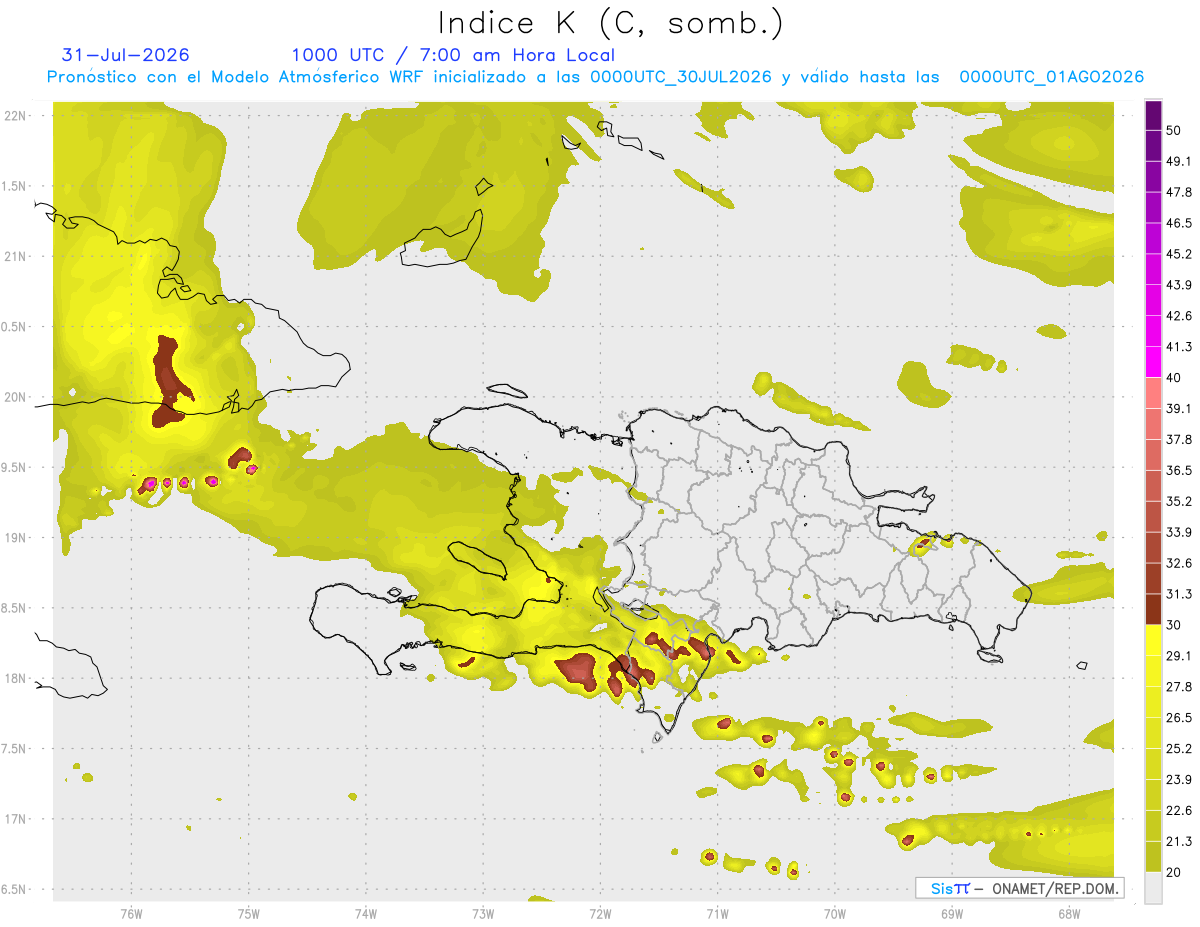Click the colorbar value 39.1
This screenshot has height=927, width=1200.
(x=1179, y=408)
